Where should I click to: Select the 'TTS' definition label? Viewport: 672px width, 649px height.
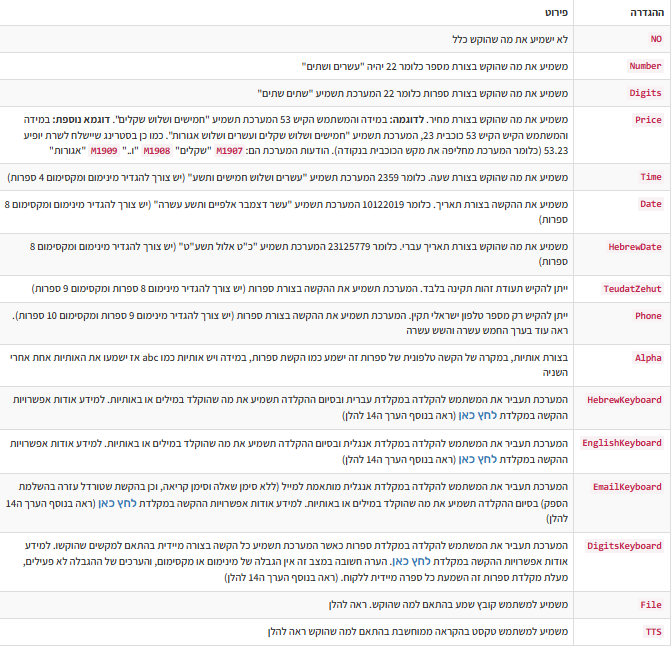click(653, 632)
